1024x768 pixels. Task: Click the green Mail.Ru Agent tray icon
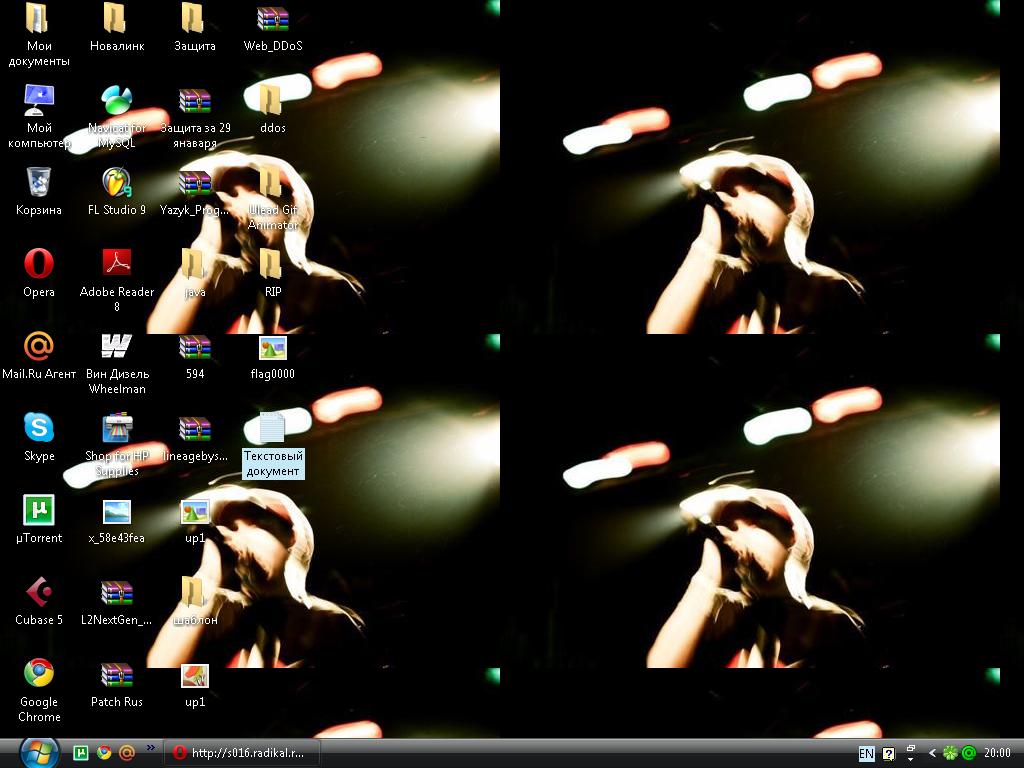969,753
